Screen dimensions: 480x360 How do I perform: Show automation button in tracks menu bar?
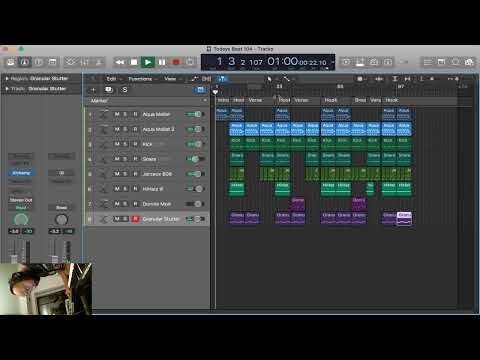pos(194,79)
